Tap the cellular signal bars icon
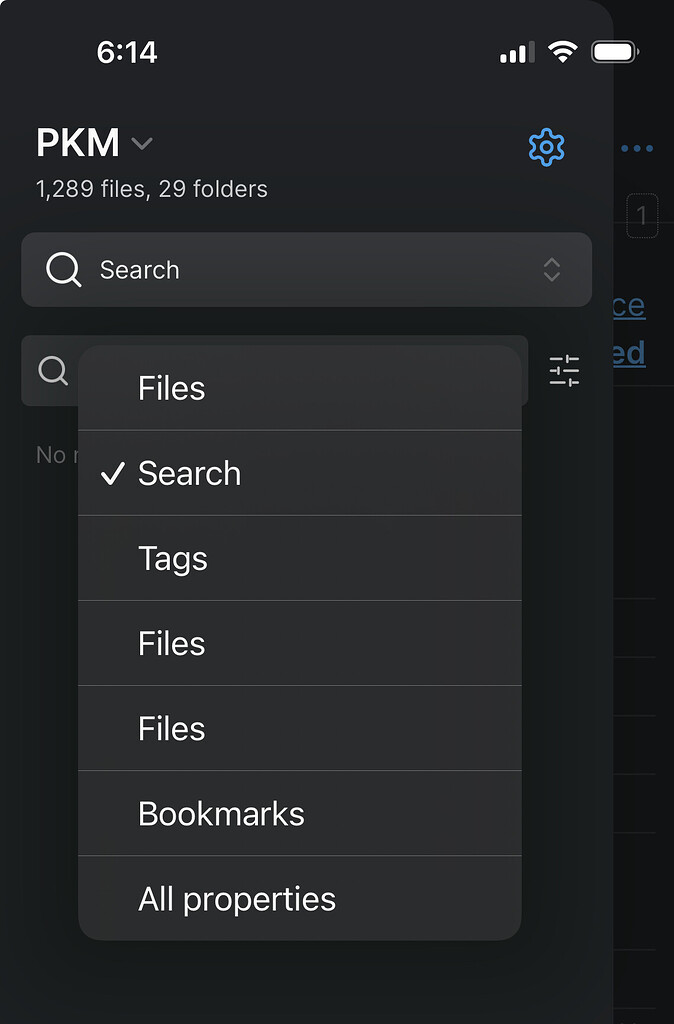Image resolution: width=674 pixels, height=1024 pixels. [x=516, y=52]
